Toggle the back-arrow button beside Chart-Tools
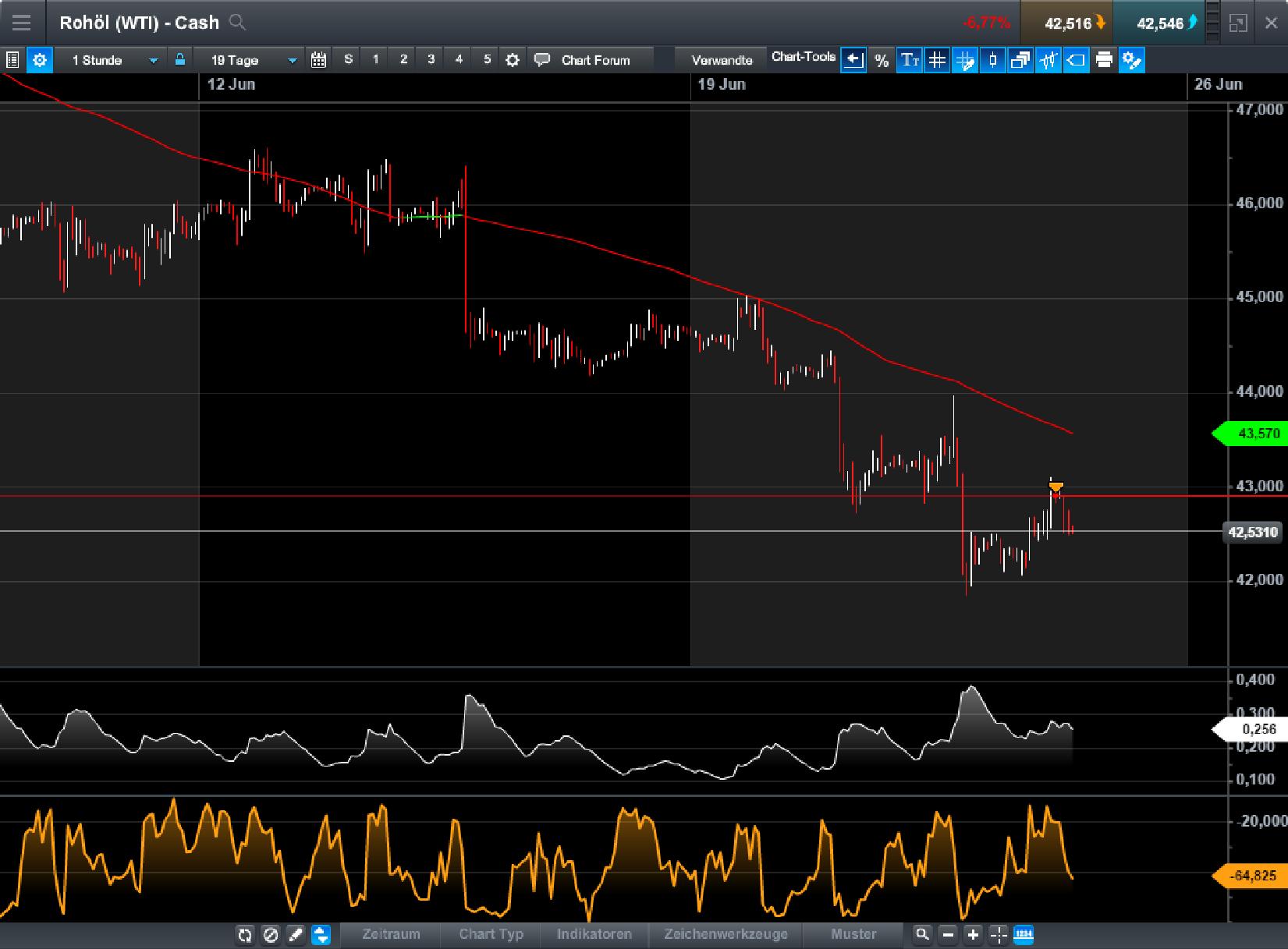Viewport: 1288px width, 949px height. (853, 60)
